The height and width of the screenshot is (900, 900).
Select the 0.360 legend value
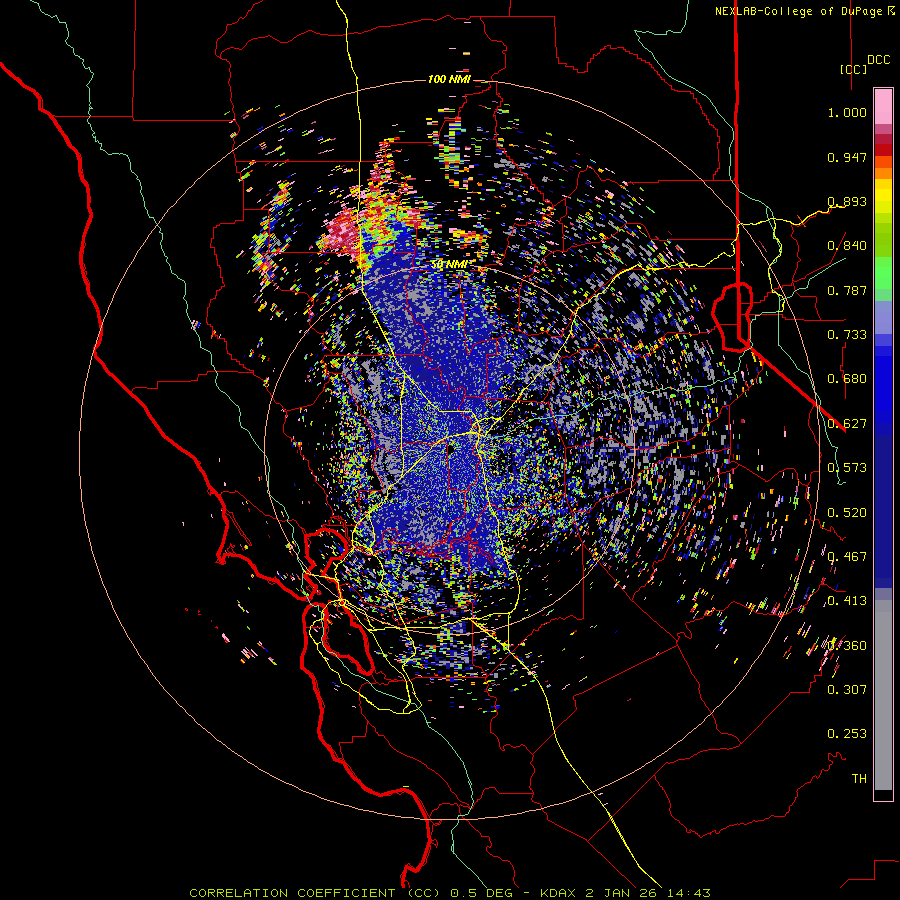point(847,646)
